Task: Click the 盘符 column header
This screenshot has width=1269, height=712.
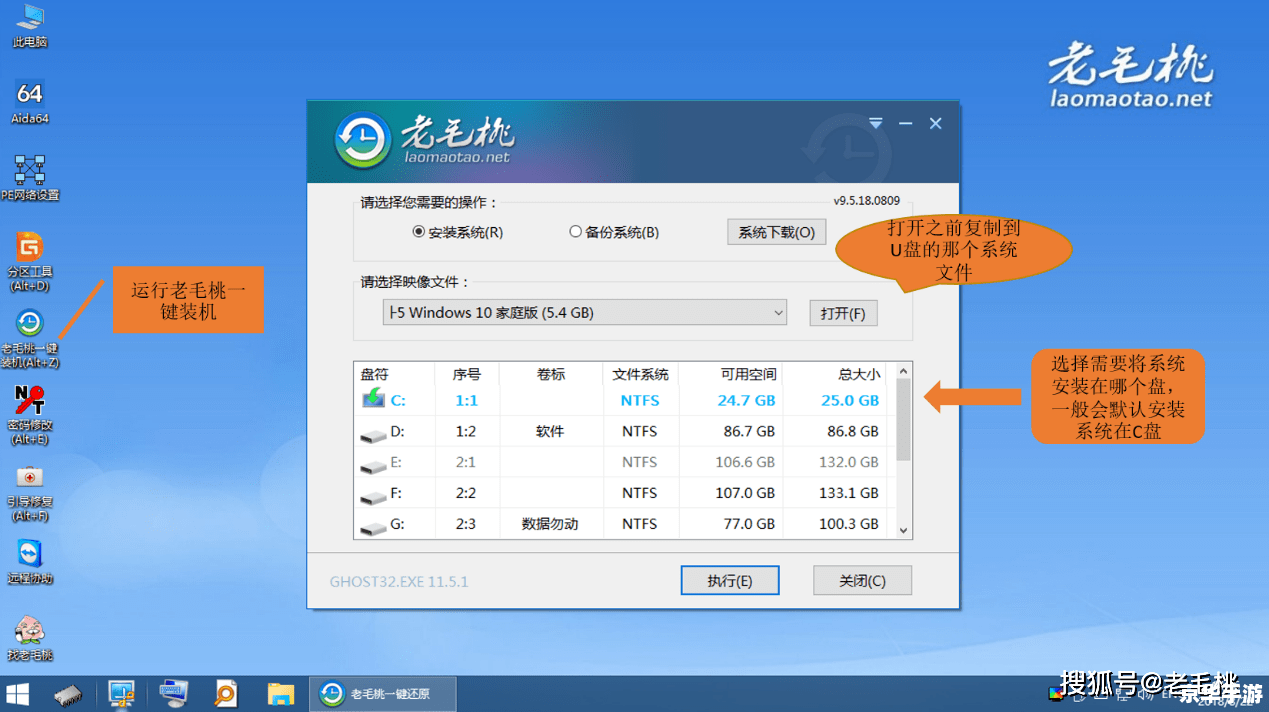Action: coord(395,374)
